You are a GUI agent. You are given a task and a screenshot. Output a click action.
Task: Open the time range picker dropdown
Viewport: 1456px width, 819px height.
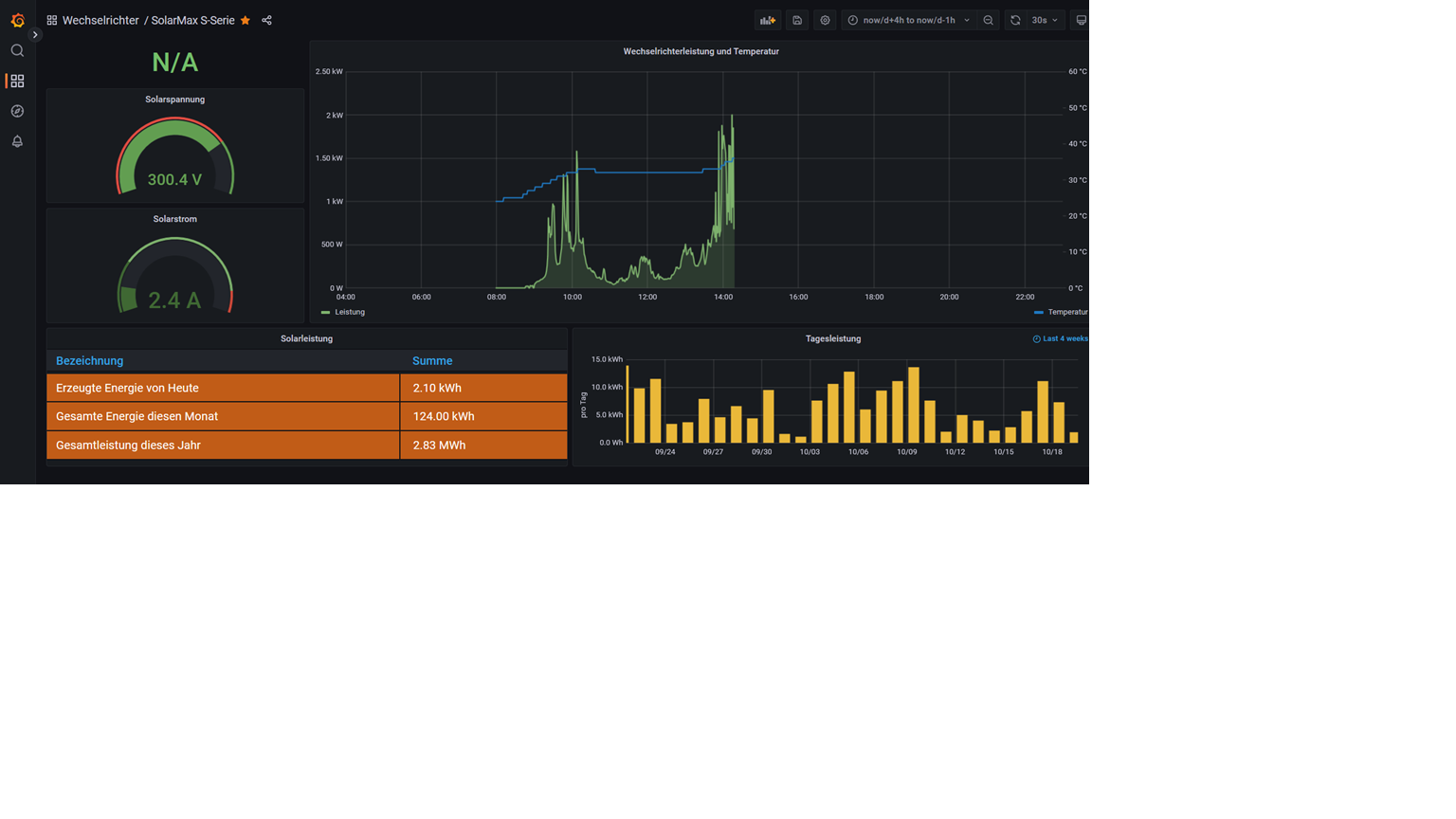(x=908, y=20)
